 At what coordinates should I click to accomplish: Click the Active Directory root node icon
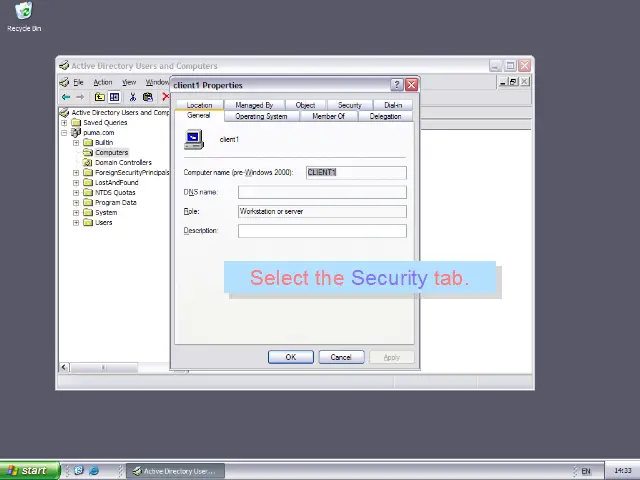pos(64,112)
